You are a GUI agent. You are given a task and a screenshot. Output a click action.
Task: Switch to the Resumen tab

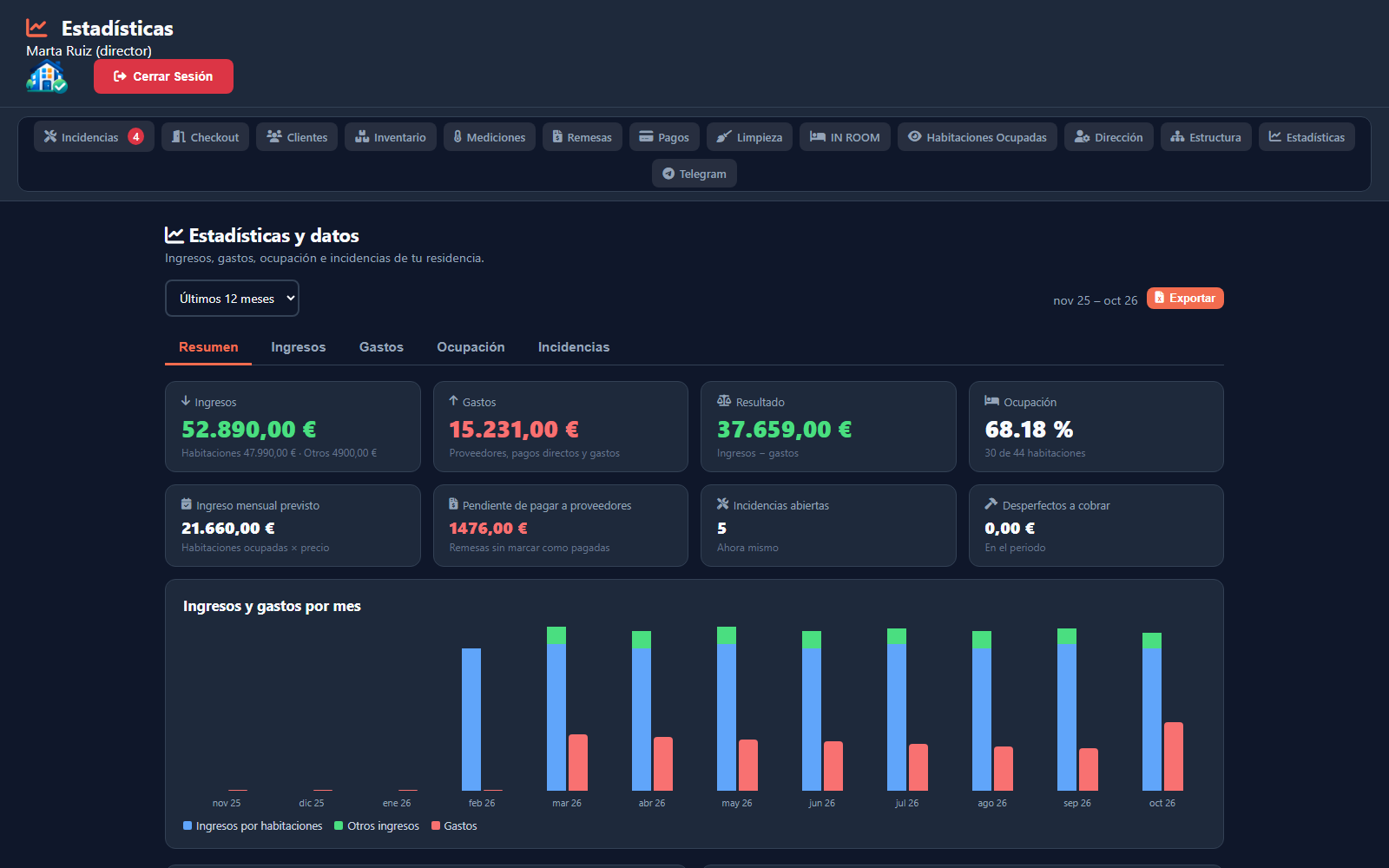[208, 347]
